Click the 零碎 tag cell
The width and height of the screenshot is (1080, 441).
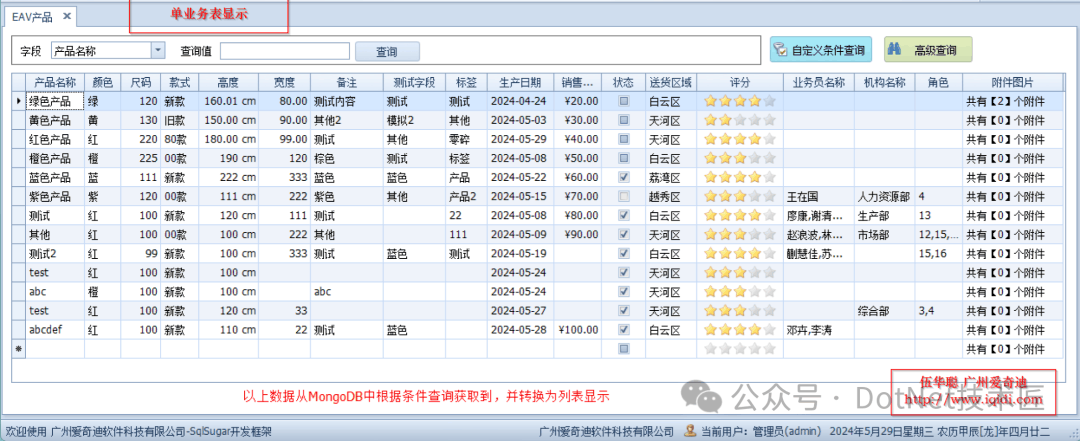tap(466, 139)
